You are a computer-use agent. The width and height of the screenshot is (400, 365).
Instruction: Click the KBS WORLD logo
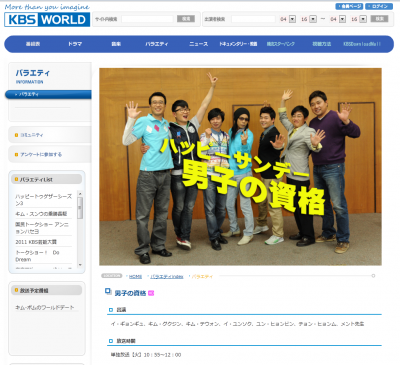point(47,19)
